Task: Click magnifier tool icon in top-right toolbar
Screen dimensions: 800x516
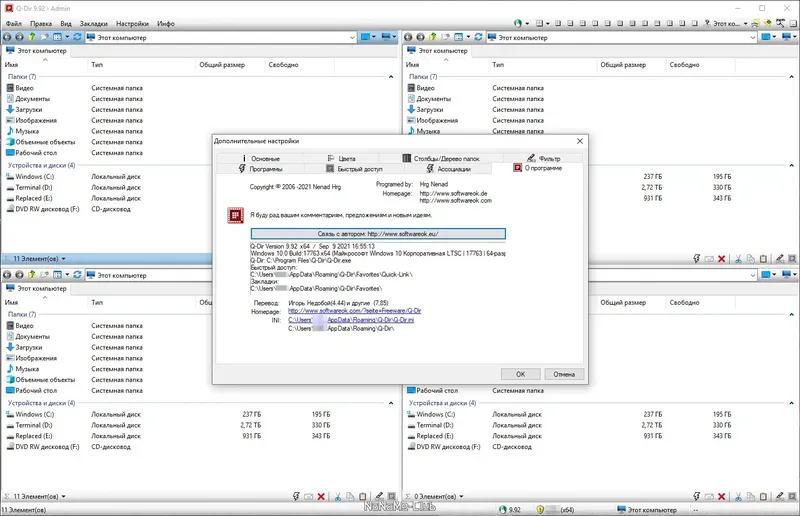Action: pyautogui.click(x=780, y=23)
